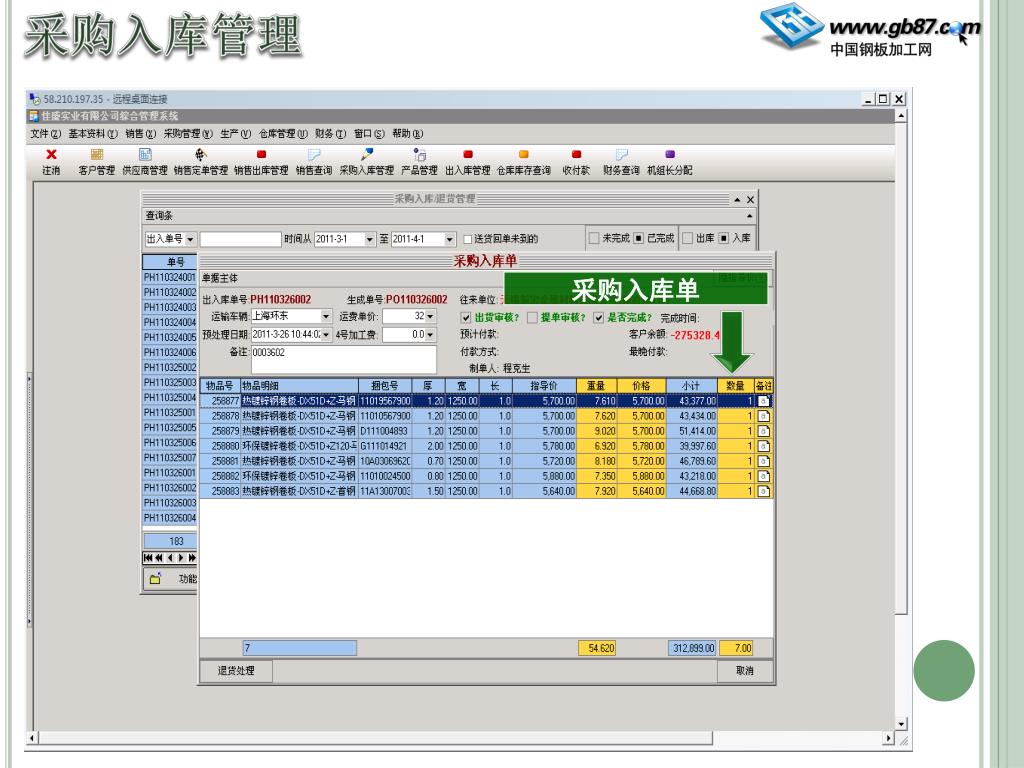
Task: Open the 基本资料 menu
Action: tap(93, 134)
